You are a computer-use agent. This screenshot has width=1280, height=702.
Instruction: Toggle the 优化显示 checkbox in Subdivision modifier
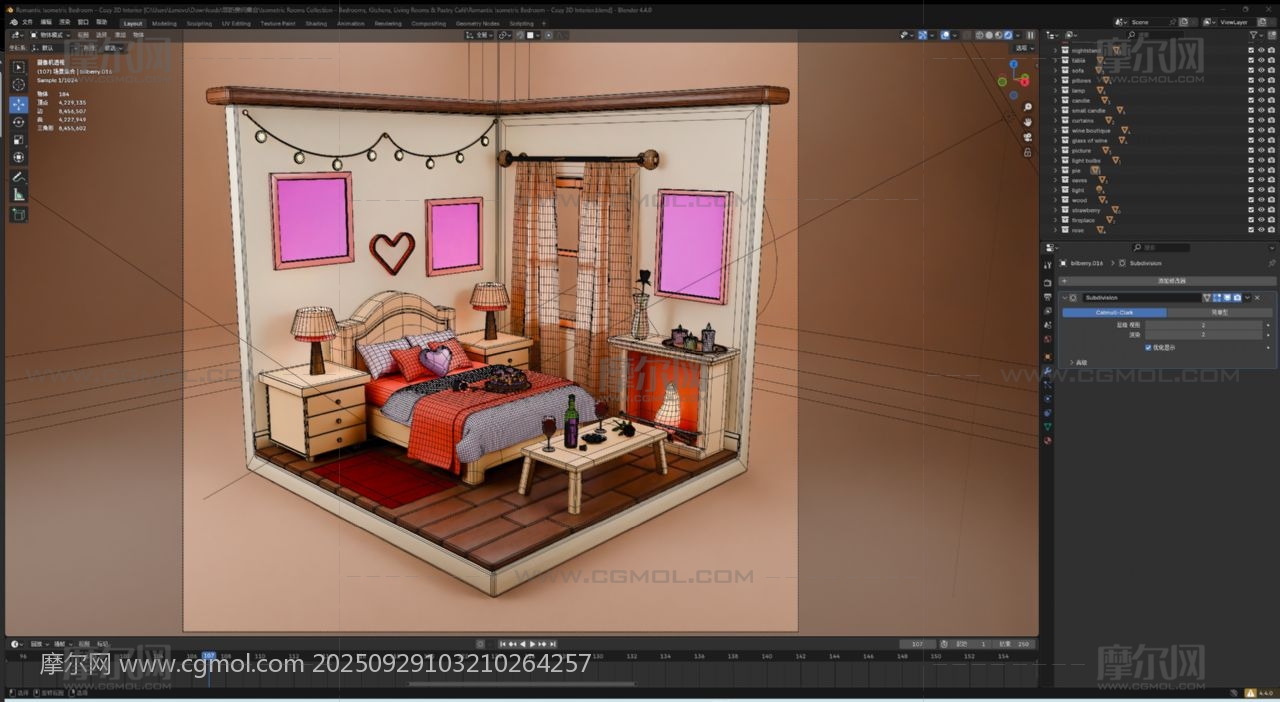1148,348
